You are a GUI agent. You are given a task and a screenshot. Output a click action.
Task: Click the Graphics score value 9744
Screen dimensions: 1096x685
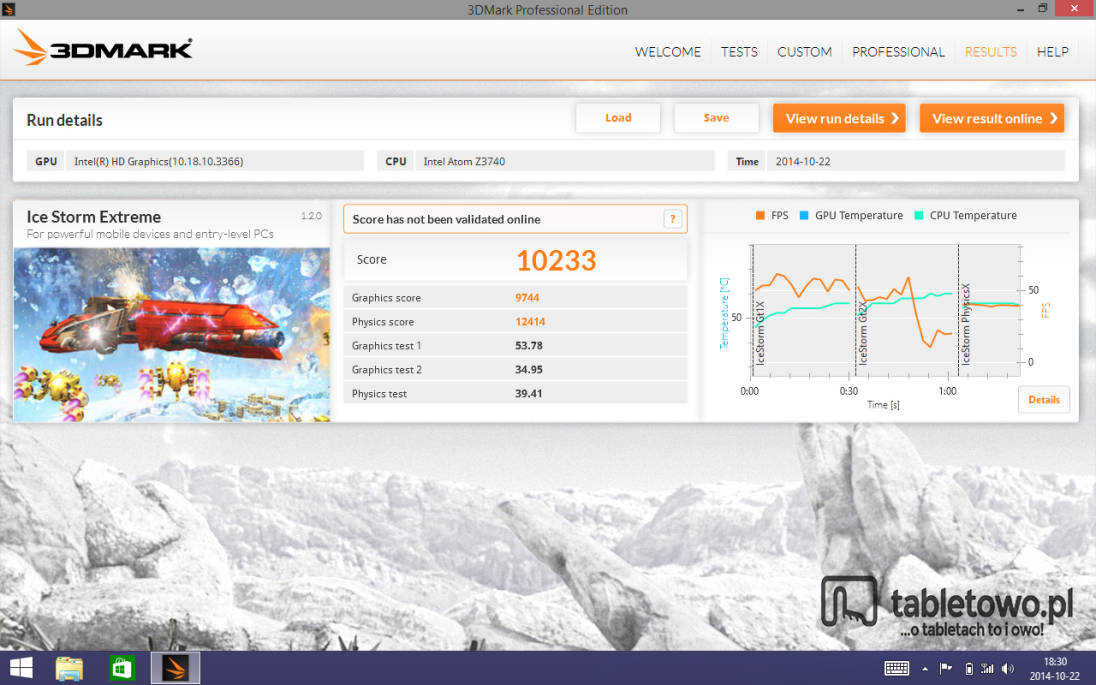pos(527,298)
